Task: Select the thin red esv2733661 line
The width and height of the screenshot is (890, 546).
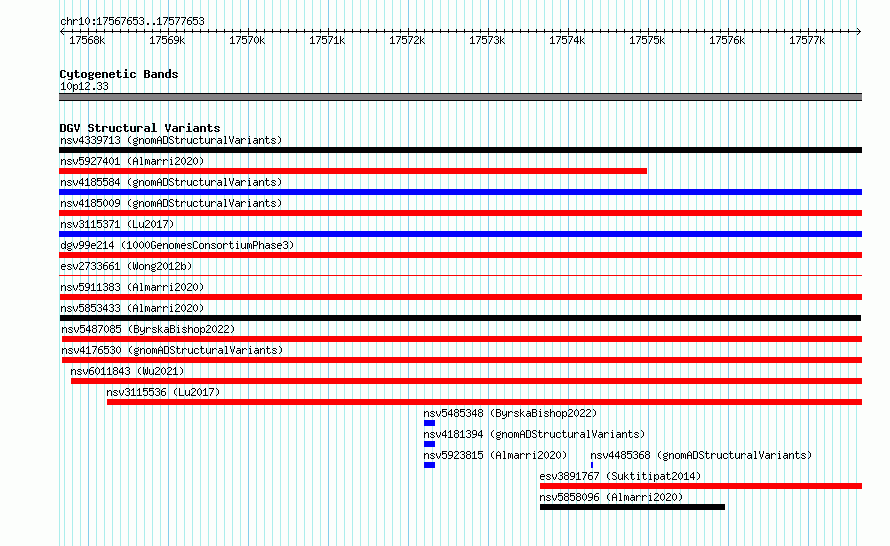Action: tap(460, 275)
